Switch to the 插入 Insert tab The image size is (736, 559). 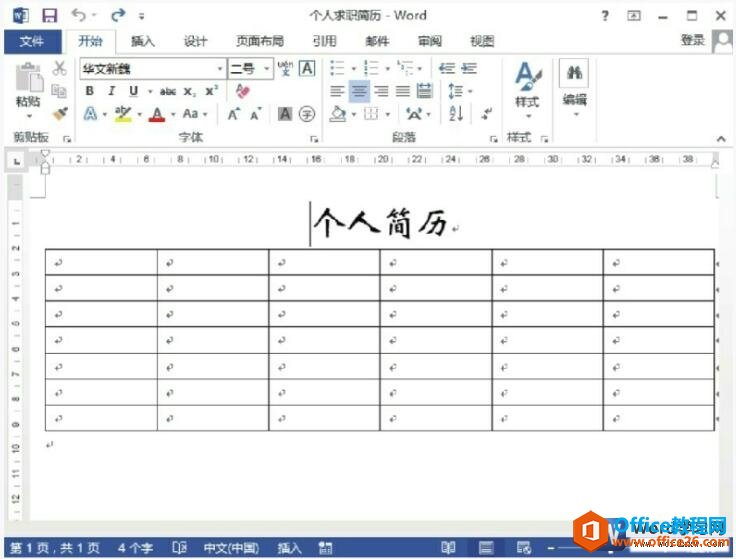coord(142,41)
